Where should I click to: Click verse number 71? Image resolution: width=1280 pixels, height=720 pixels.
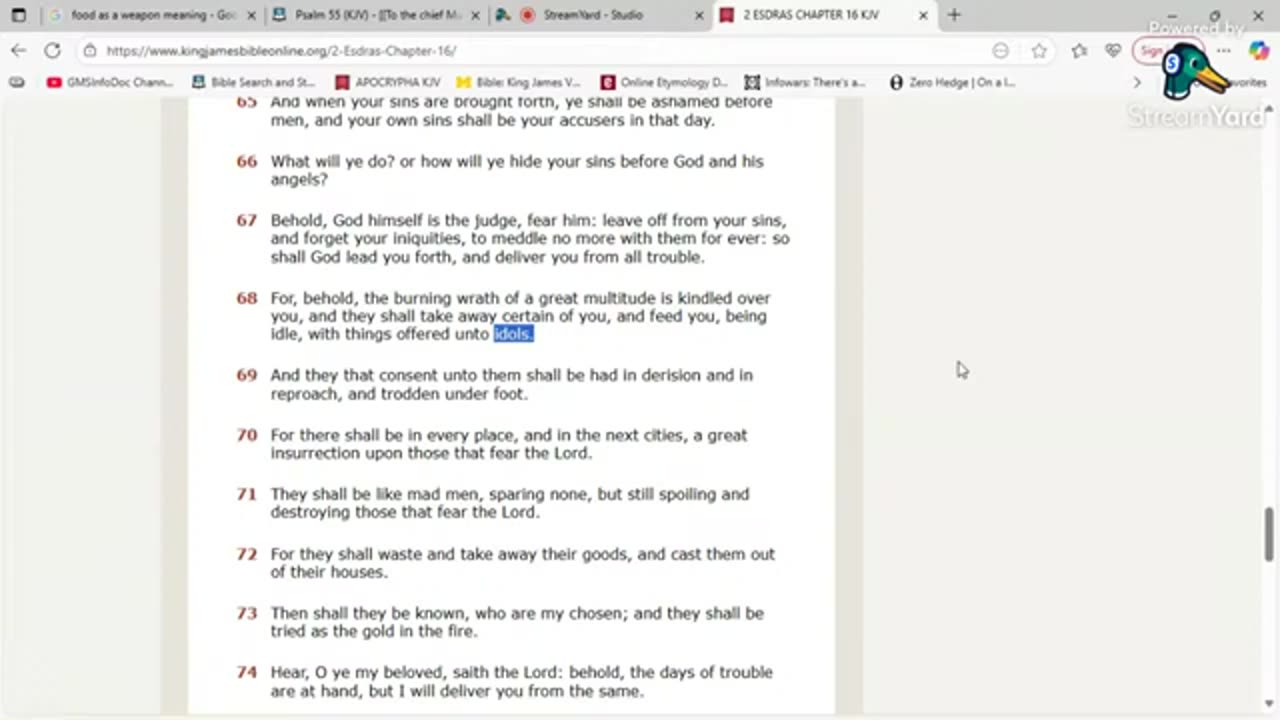tap(246, 494)
